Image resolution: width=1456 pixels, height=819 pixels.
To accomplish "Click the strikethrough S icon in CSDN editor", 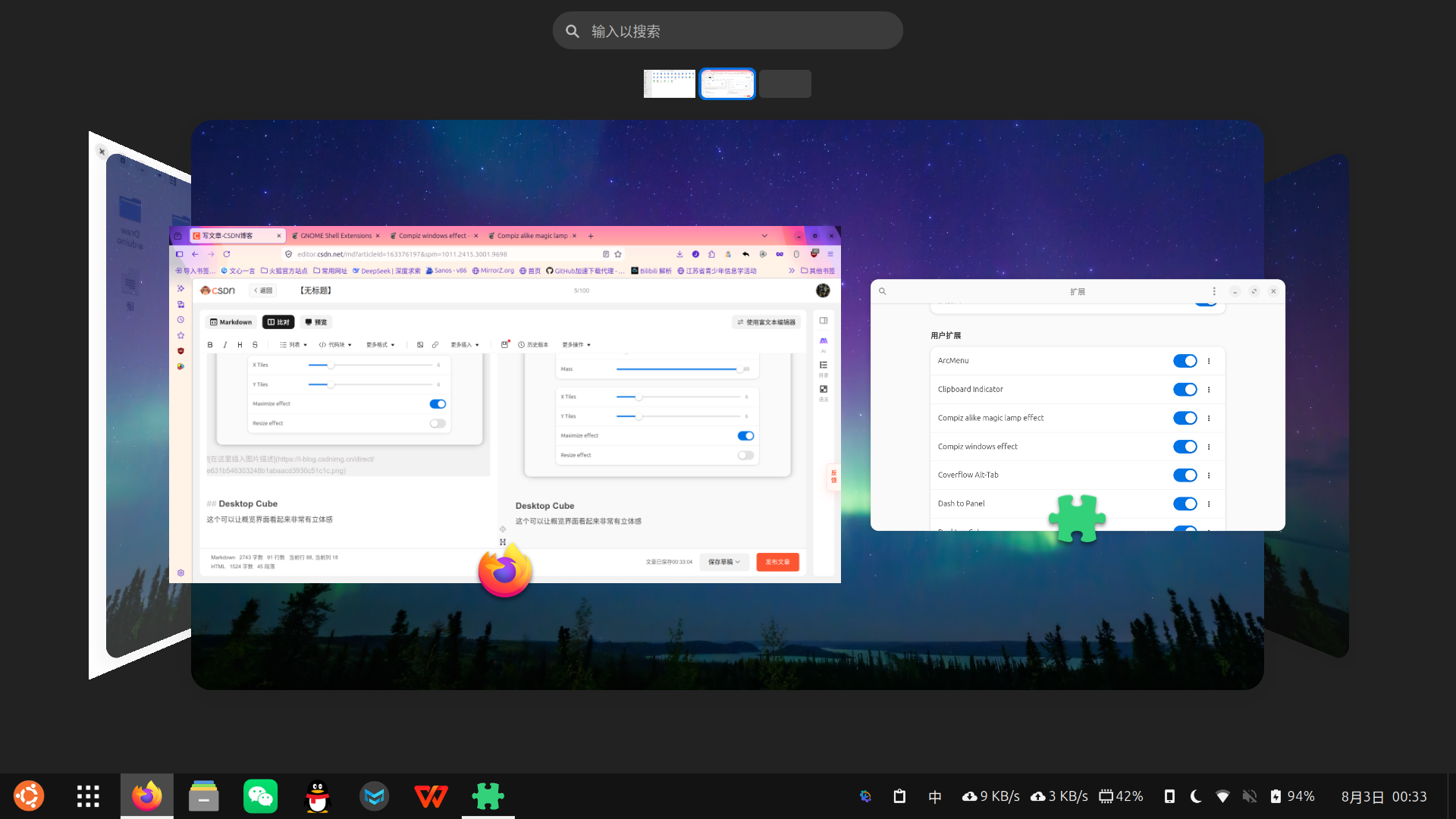I will click(x=255, y=345).
